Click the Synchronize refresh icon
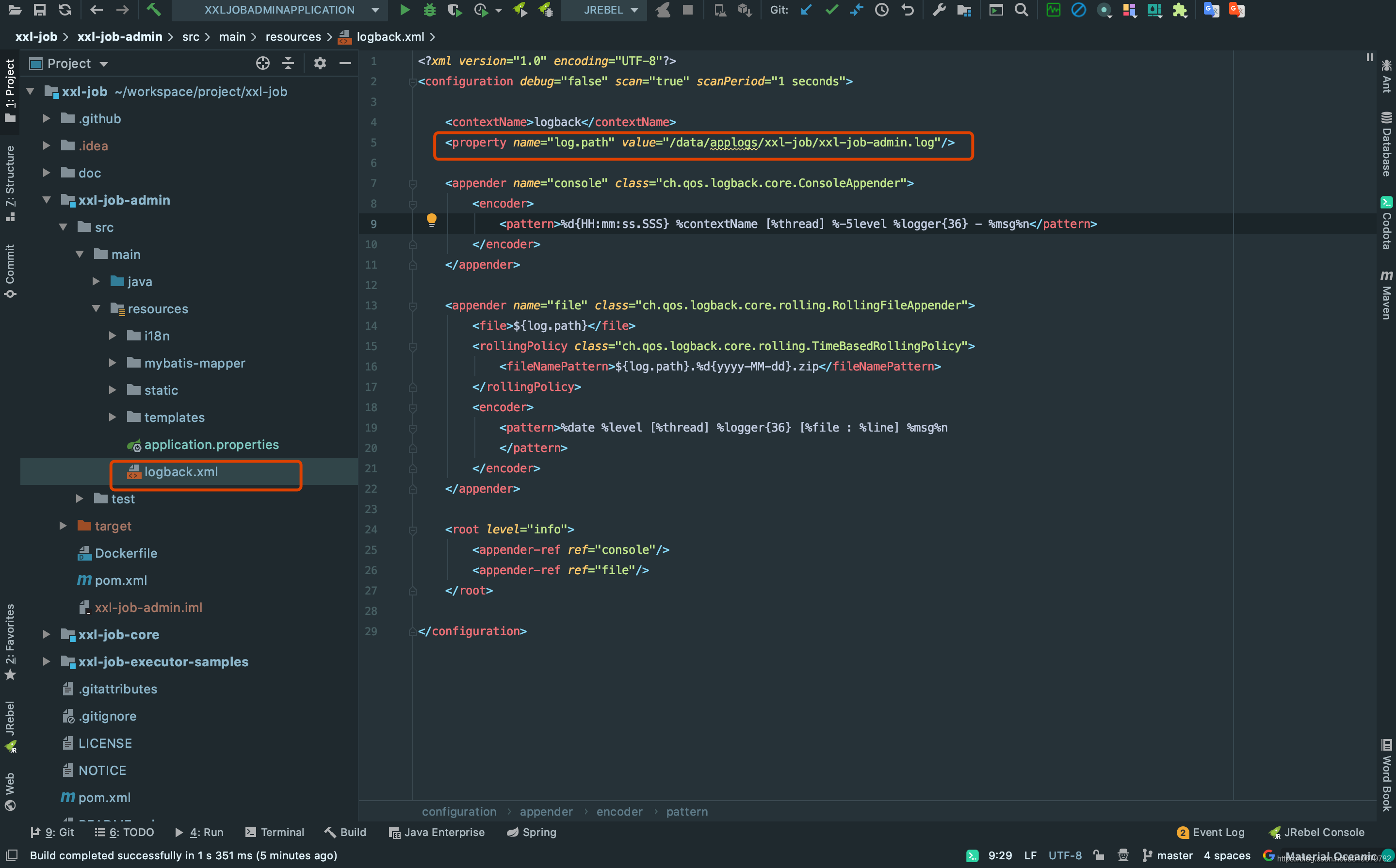This screenshot has height=868, width=1396. coord(65,10)
